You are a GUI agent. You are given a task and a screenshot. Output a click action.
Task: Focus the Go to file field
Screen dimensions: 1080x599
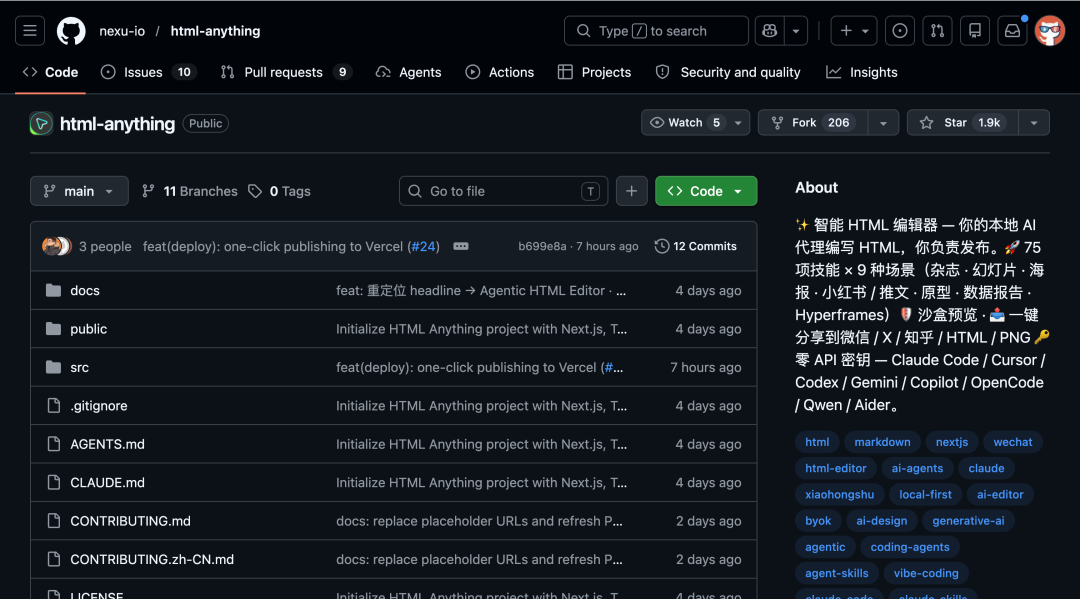point(503,191)
